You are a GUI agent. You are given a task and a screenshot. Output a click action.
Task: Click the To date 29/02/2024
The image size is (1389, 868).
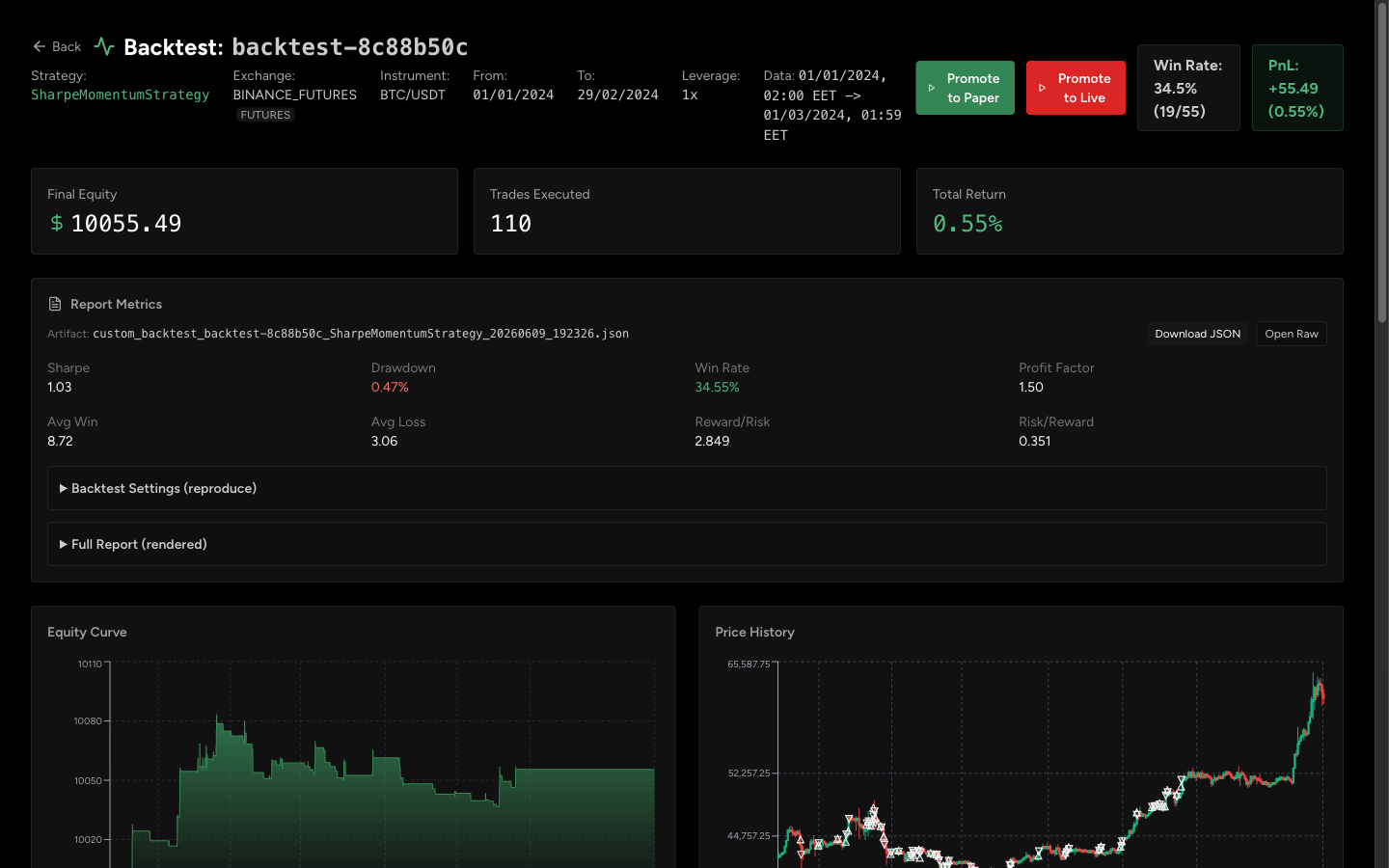click(x=617, y=95)
